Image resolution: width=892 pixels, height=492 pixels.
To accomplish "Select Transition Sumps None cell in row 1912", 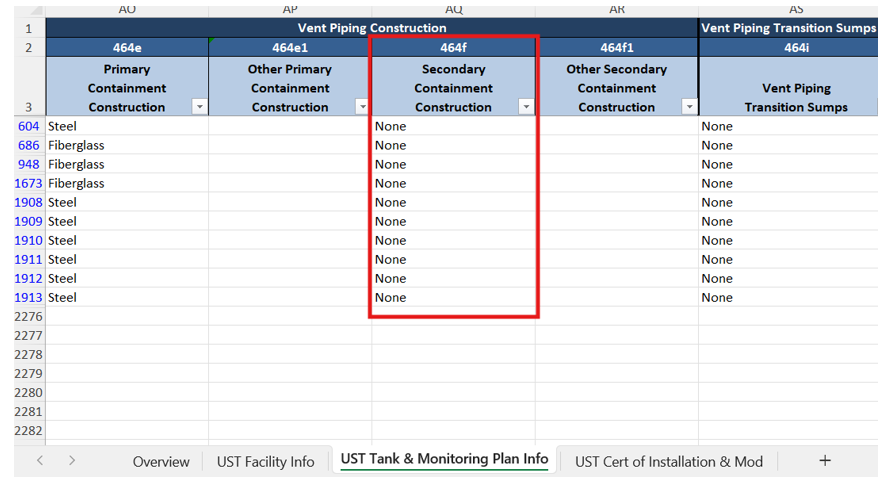I will pyautogui.click(x=788, y=279).
